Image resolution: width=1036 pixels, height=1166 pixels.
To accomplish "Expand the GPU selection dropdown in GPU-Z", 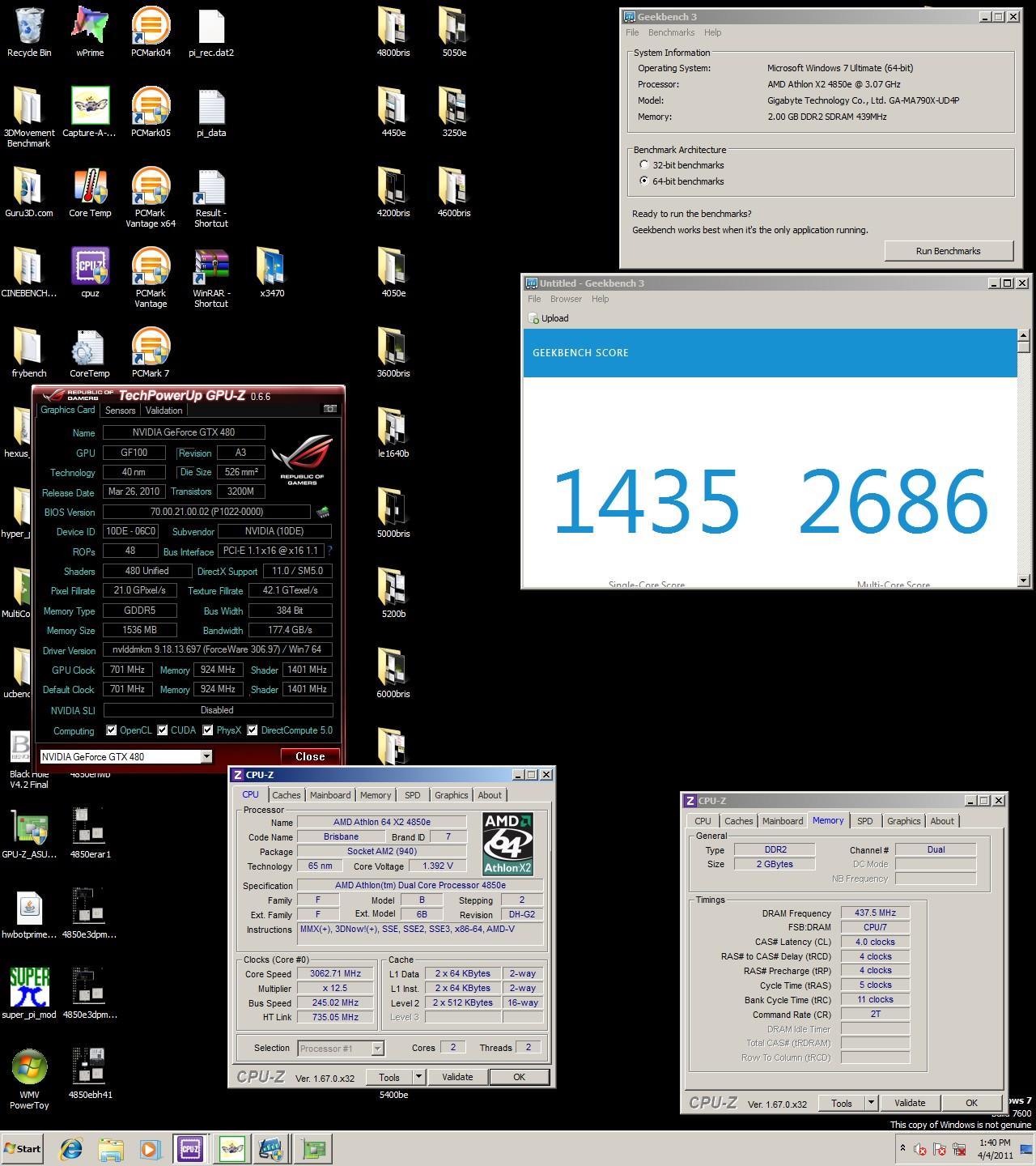I will pos(206,756).
